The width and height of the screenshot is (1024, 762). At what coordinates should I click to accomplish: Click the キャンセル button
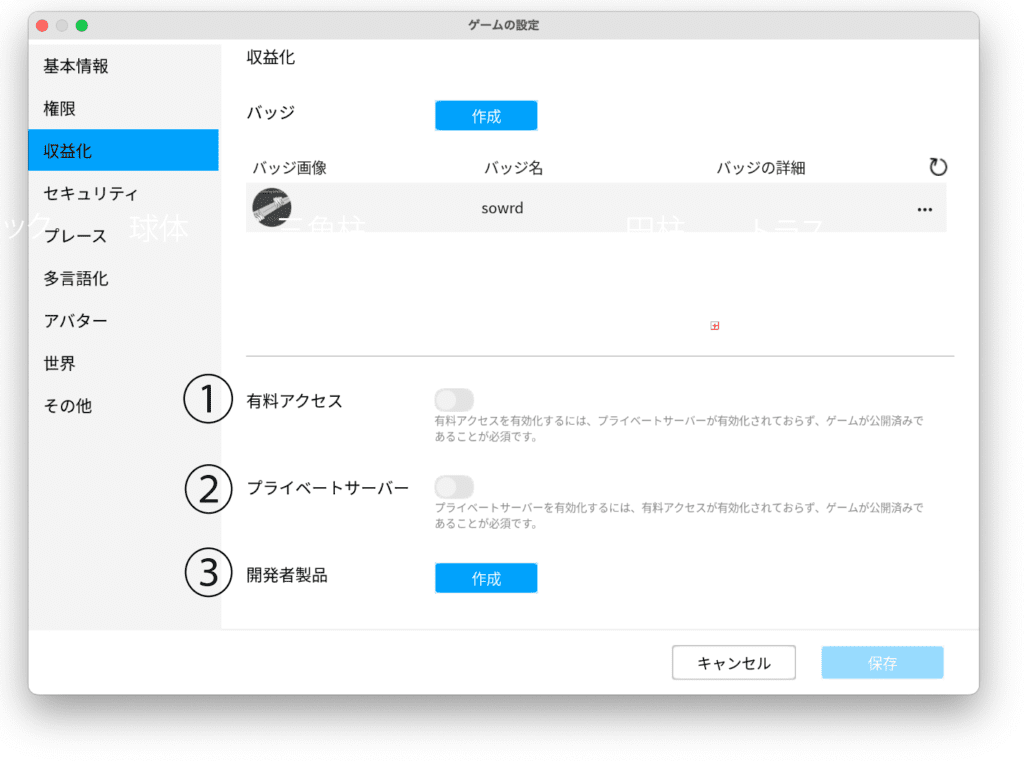pos(733,663)
